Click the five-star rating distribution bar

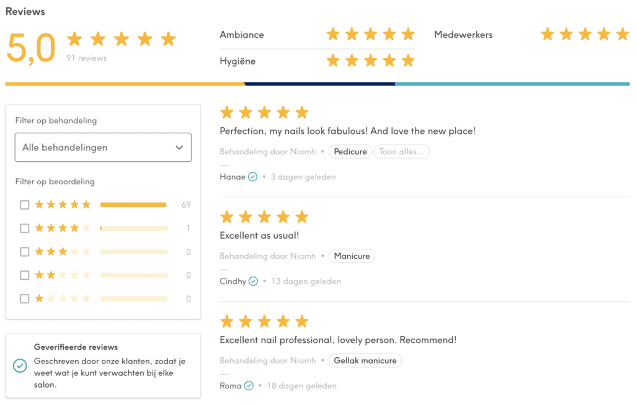[x=133, y=205]
